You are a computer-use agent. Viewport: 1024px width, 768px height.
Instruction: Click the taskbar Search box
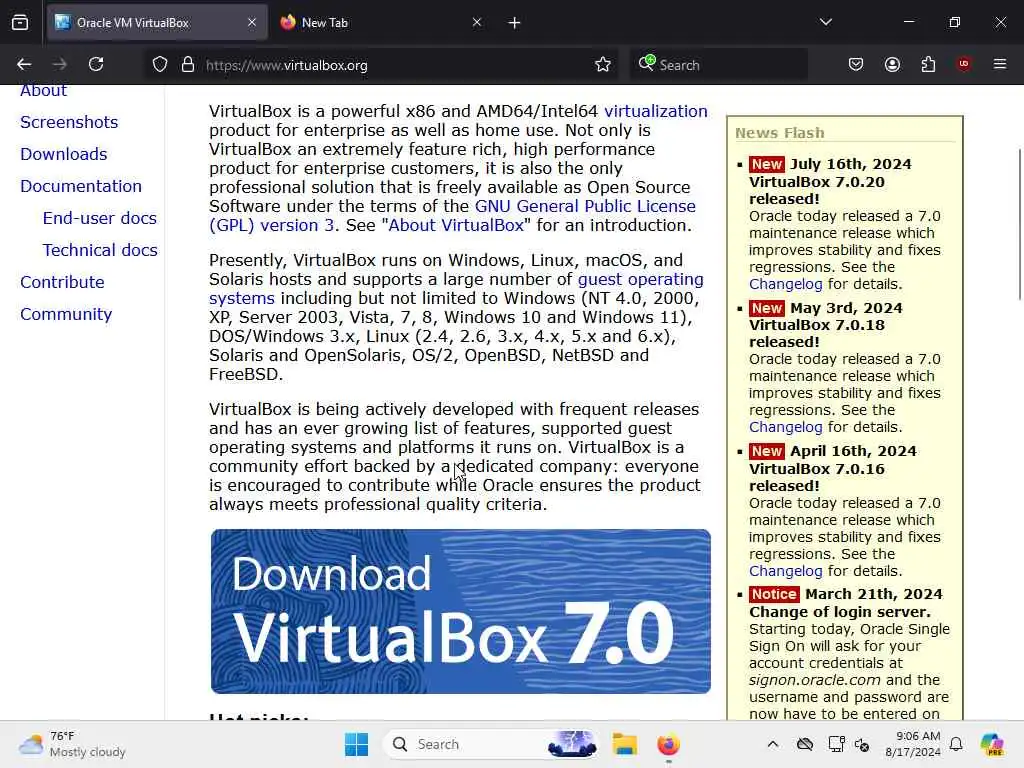point(492,744)
